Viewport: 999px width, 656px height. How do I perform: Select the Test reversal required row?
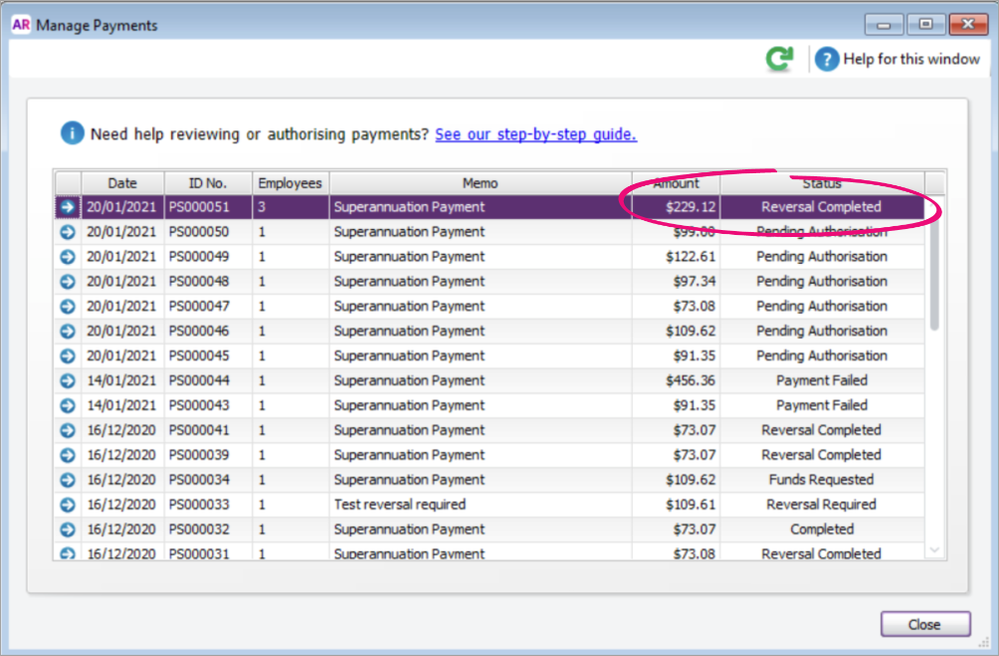480,505
